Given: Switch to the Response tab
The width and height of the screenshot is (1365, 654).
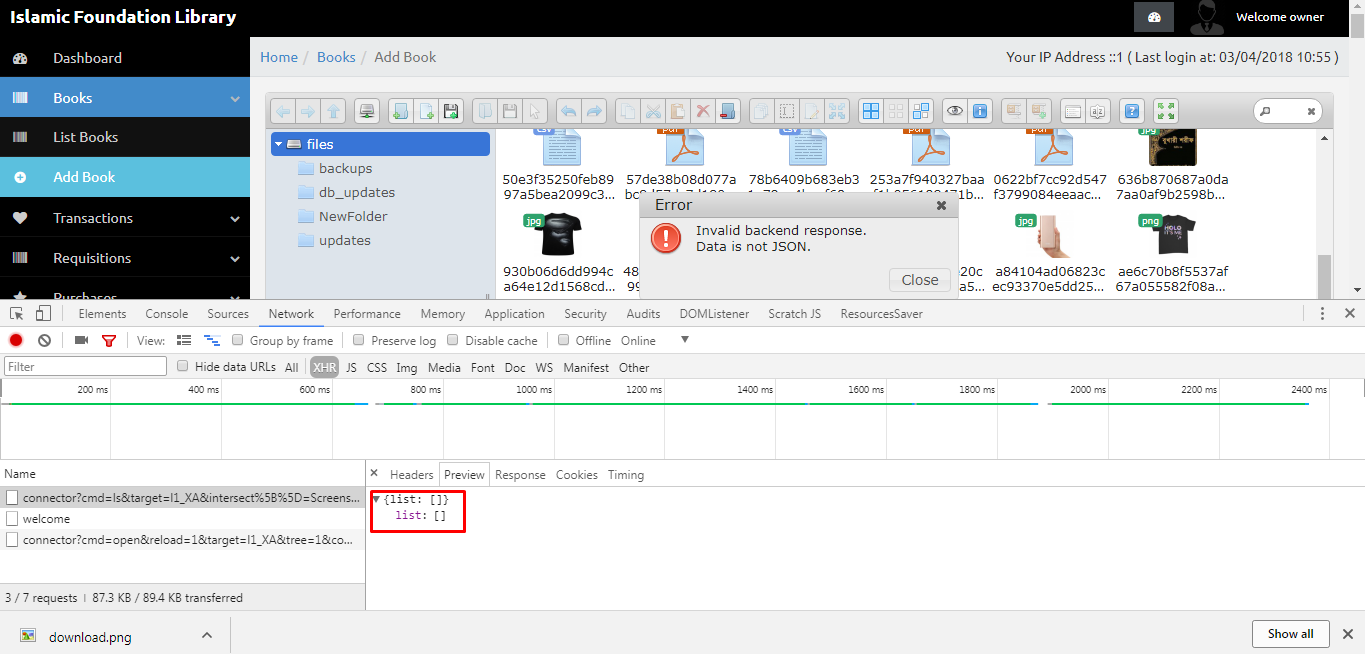Looking at the screenshot, I should [520, 474].
